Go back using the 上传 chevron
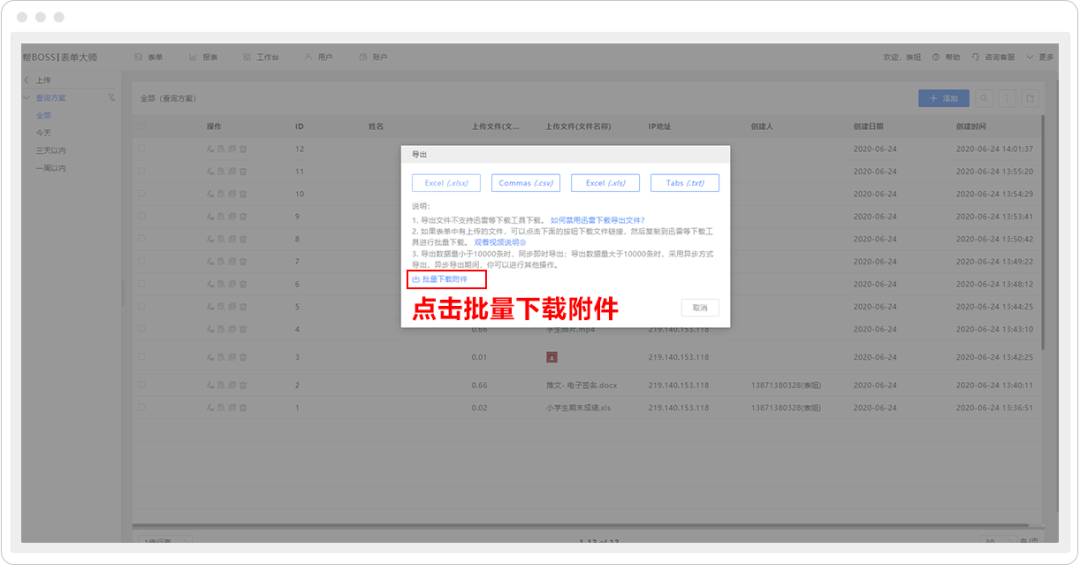The width and height of the screenshot is (1080, 565). (27, 80)
